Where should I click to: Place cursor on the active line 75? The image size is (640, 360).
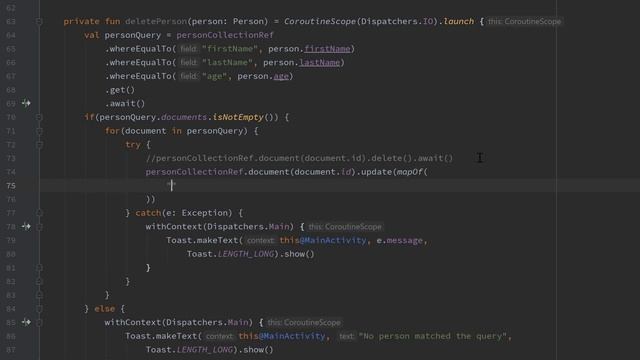[x=340, y=185]
